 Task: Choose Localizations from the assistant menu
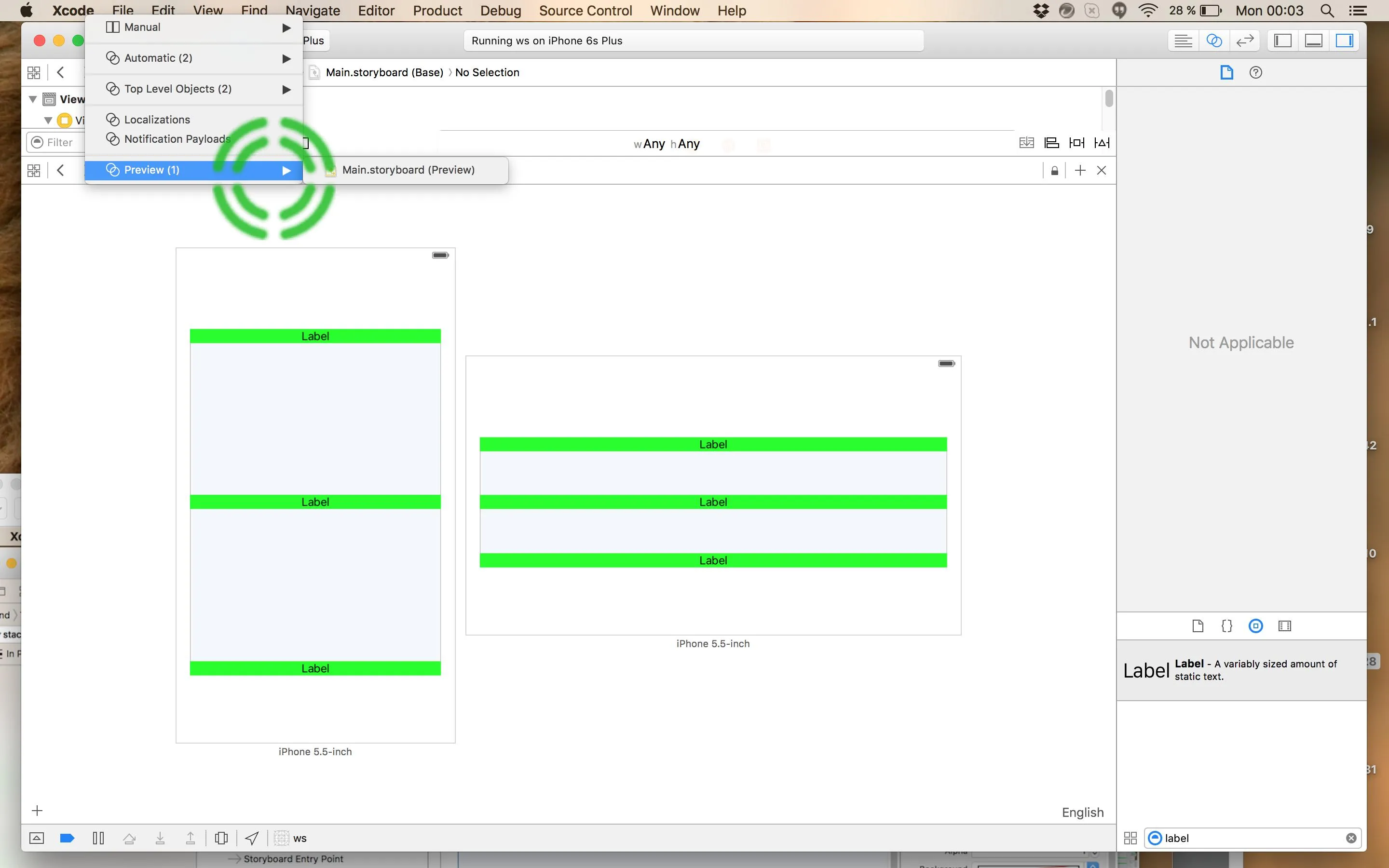[157, 120]
